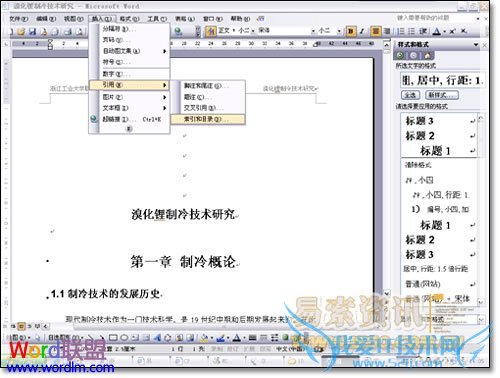
Task: Click the New blank document icon
Action: pyautogui.click(x=11, y=32)
